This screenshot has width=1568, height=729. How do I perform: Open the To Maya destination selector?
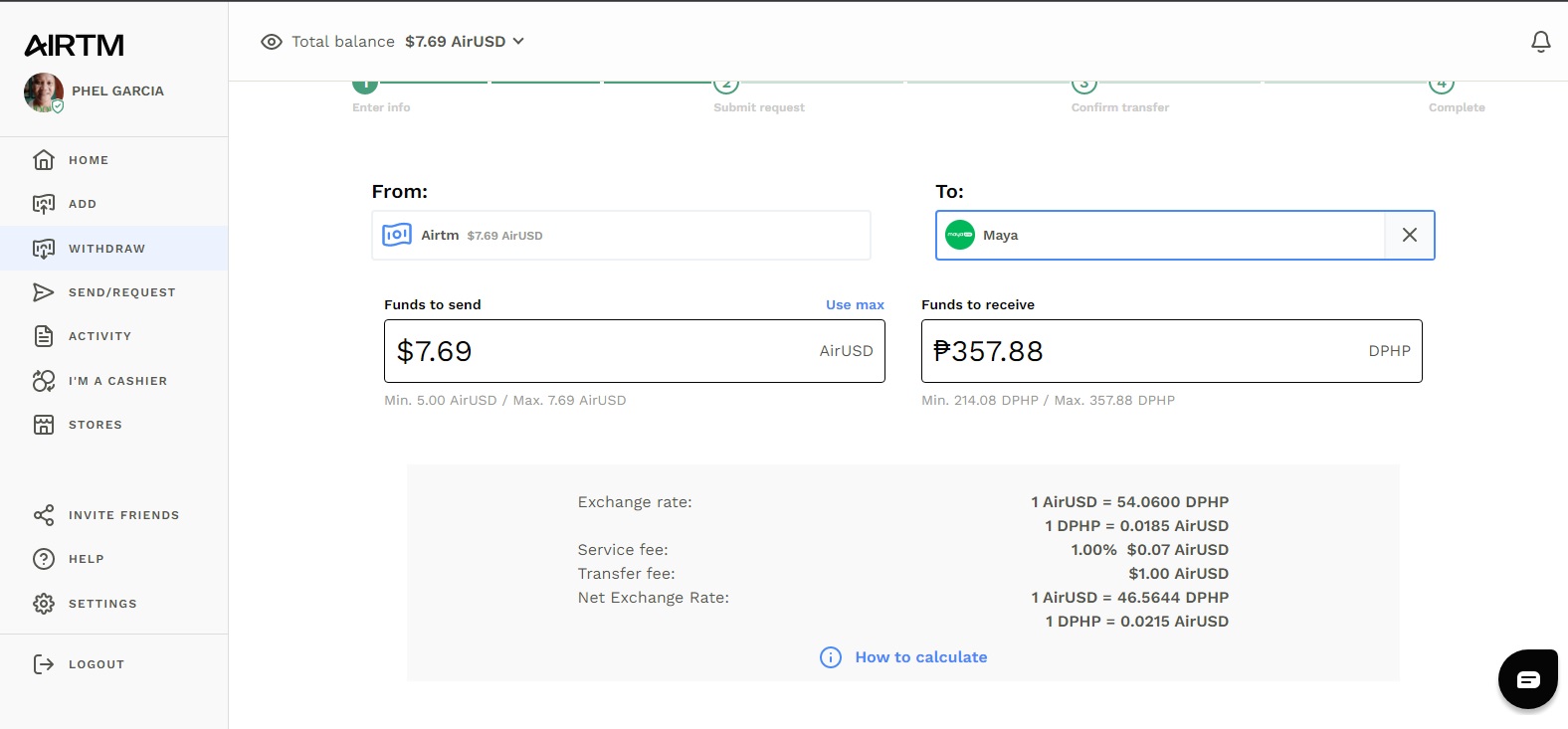(x=1160, y=235)
